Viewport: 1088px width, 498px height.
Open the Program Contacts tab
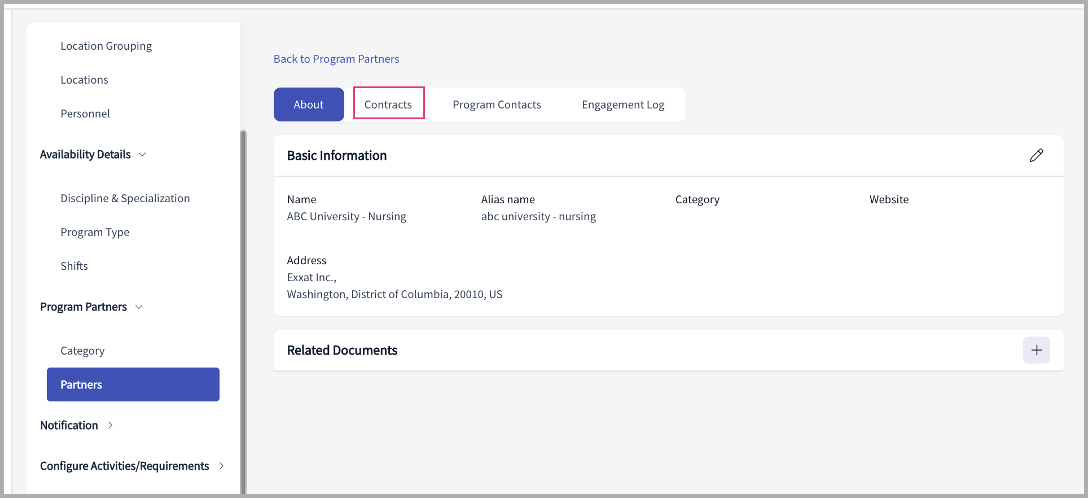click(496, 104)
